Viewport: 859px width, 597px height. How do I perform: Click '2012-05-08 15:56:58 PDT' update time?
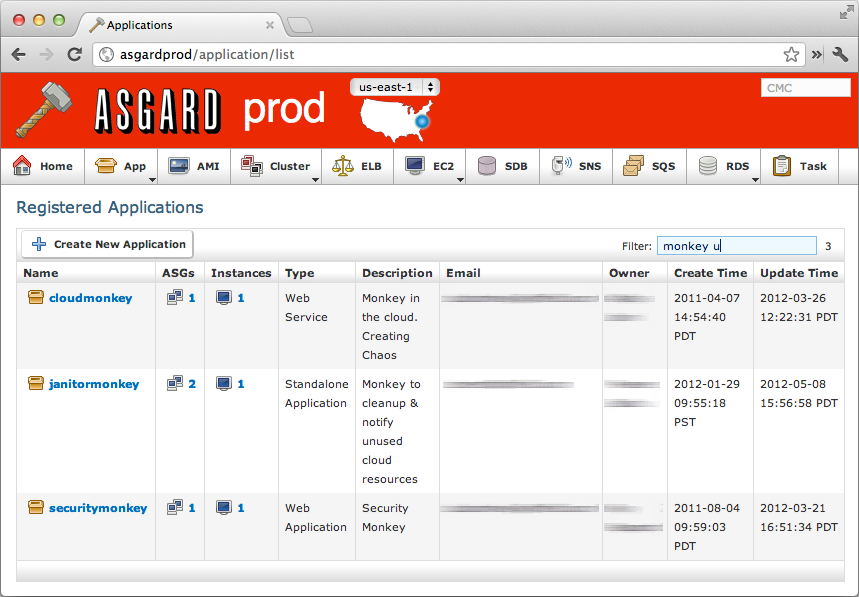point(799,393)
